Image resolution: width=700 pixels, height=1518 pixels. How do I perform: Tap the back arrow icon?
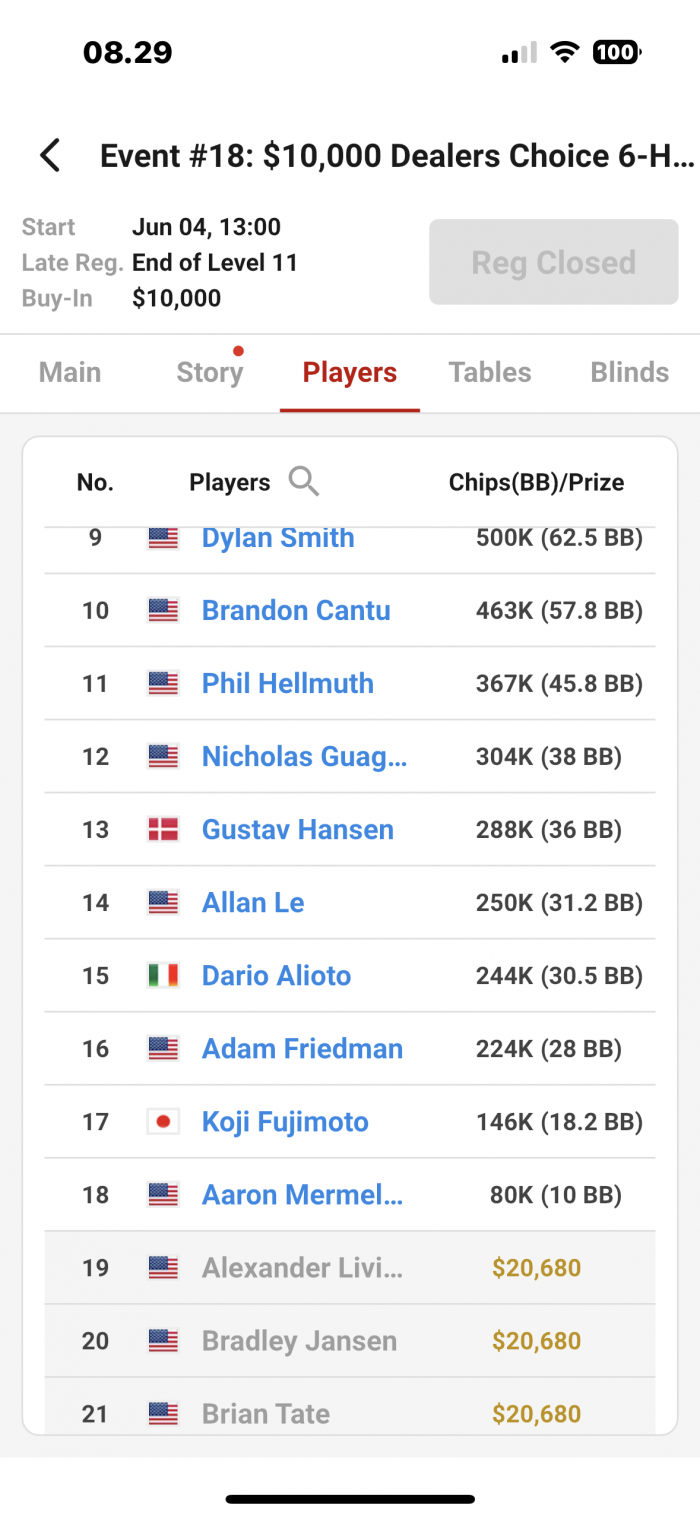pyautogui.click(x=49, y=156)
